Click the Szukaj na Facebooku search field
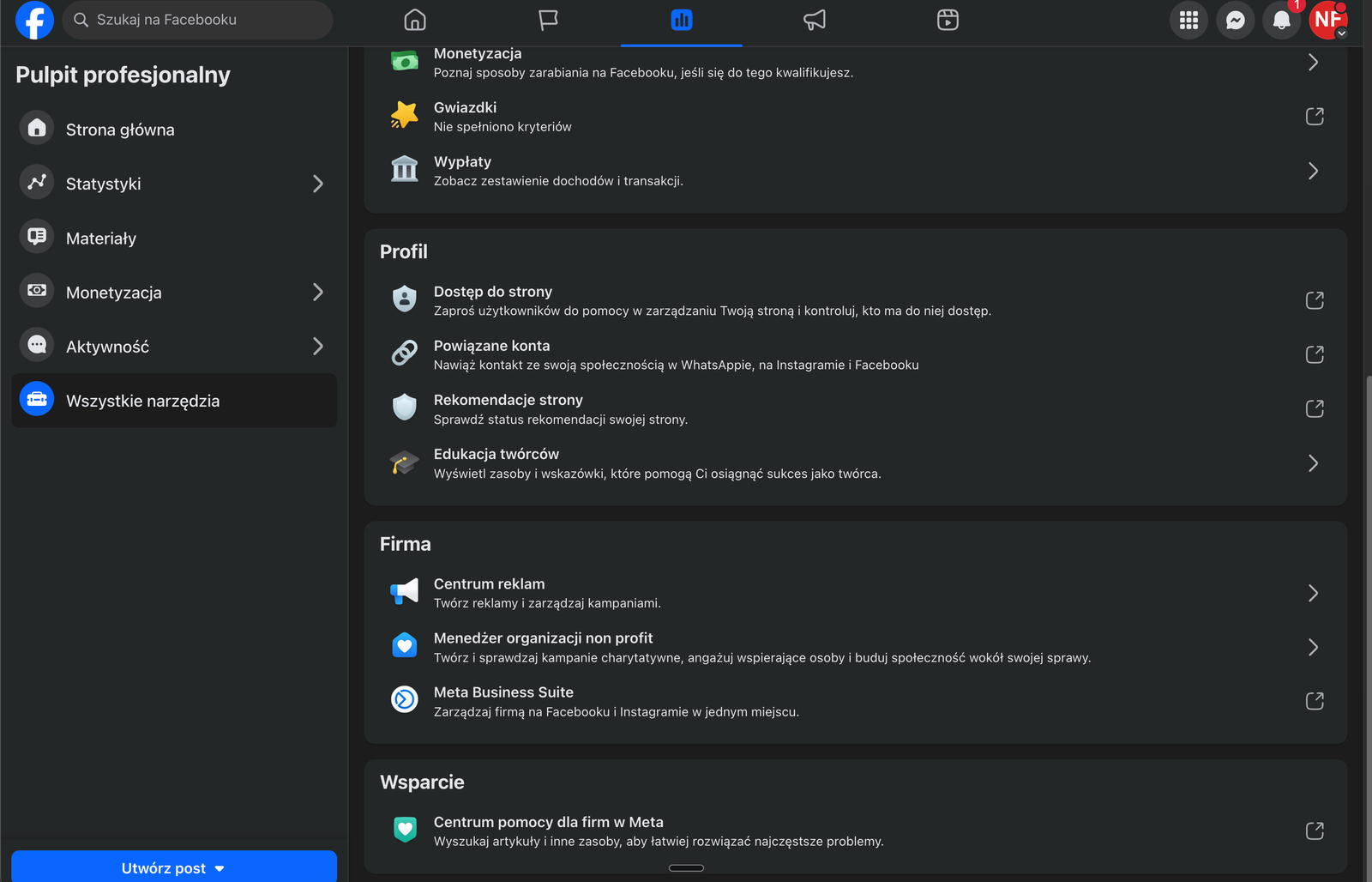Viewport: 1372px width, 882px height. pos(197,19)
